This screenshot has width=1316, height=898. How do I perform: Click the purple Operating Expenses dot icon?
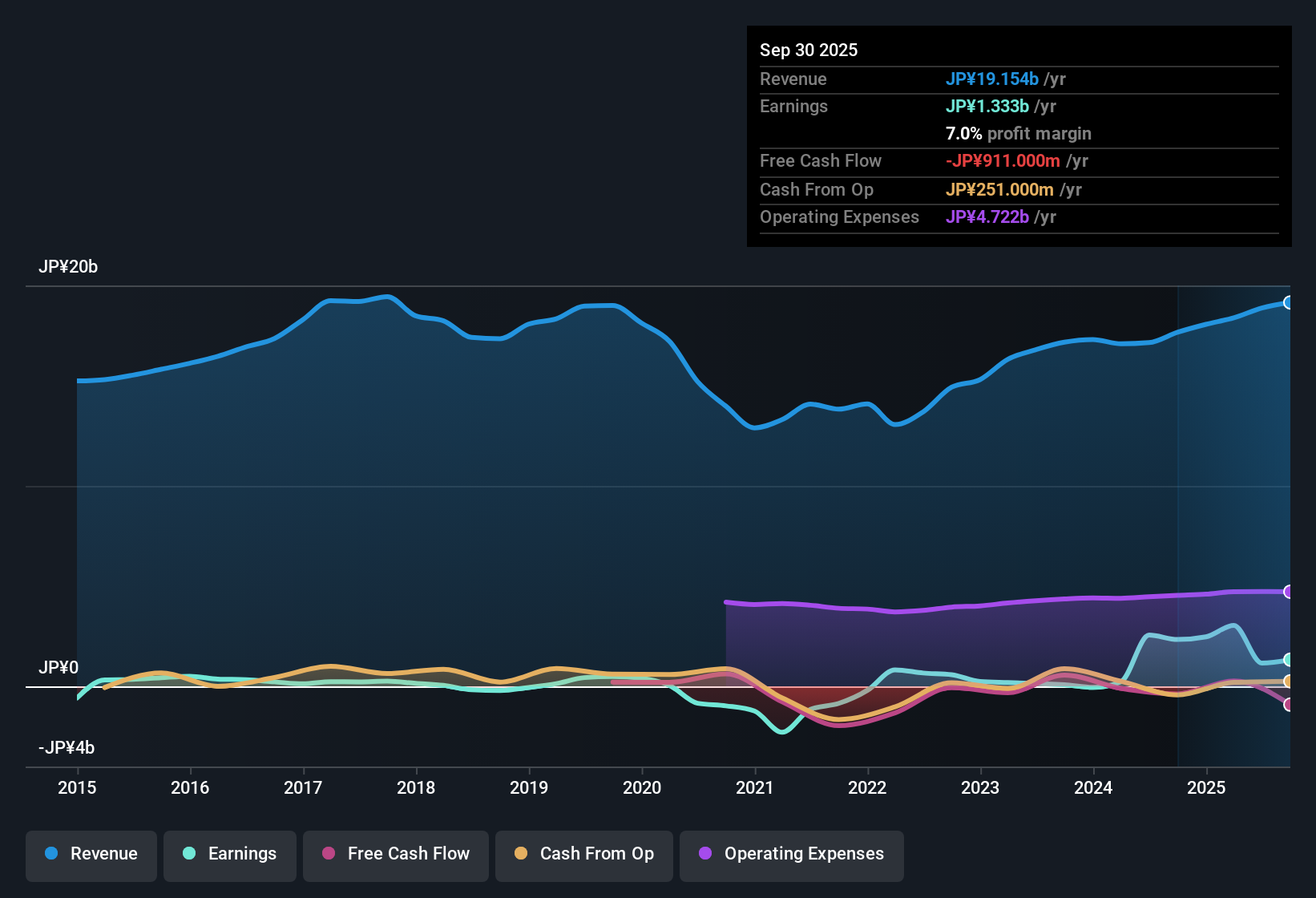(x=704, y=855)
